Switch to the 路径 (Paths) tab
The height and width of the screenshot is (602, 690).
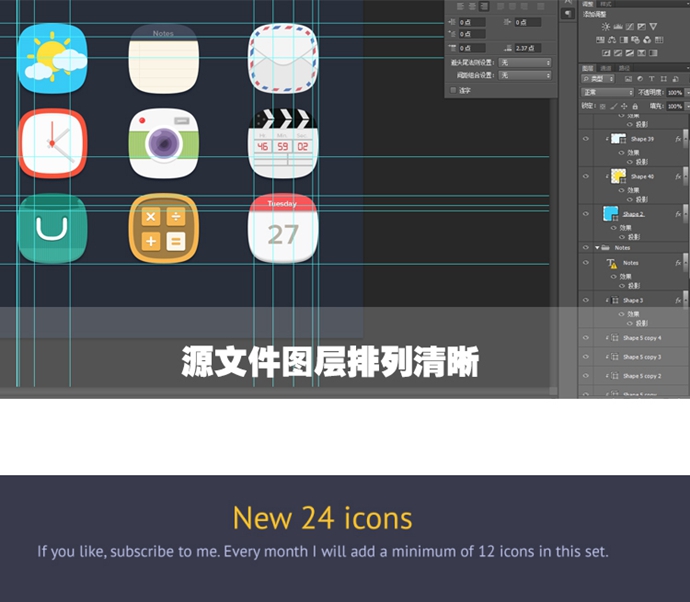click(x=625, y=68)
